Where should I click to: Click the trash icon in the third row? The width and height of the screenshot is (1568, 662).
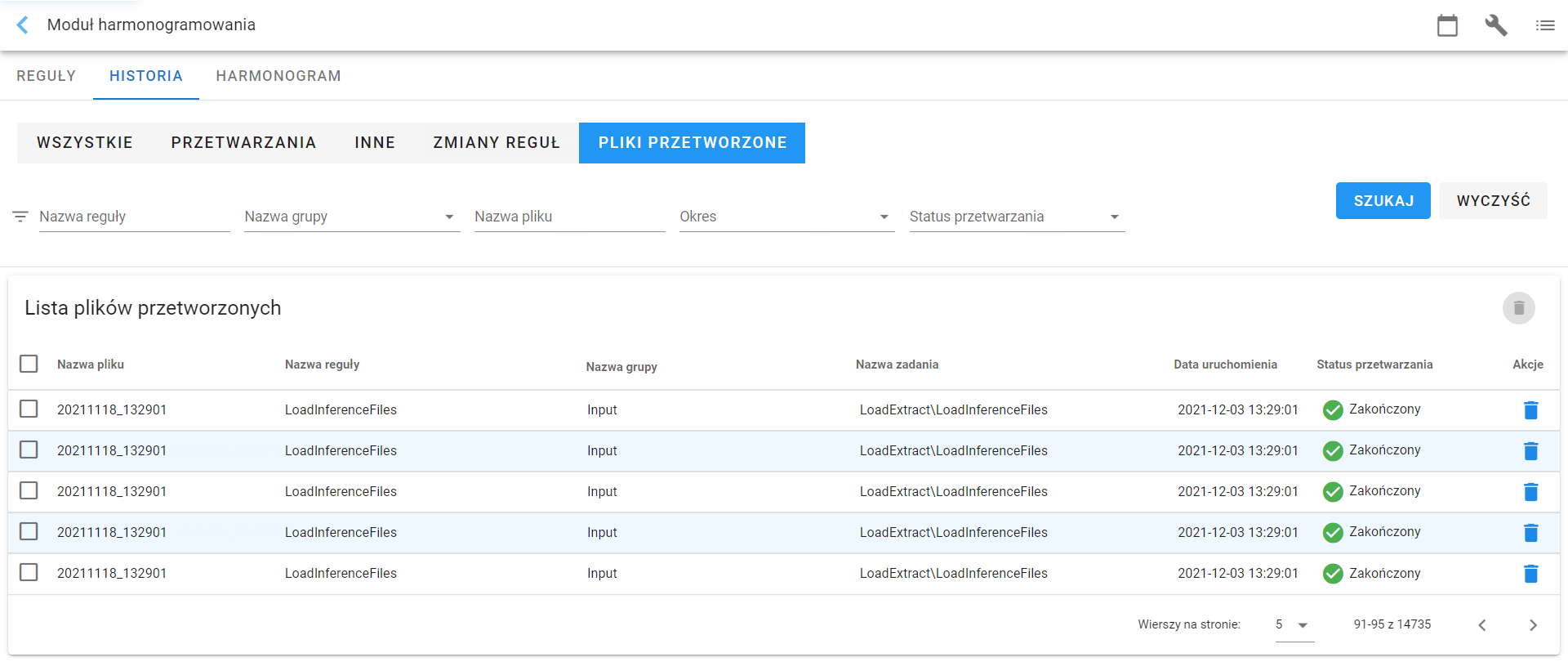point(1531,492)
